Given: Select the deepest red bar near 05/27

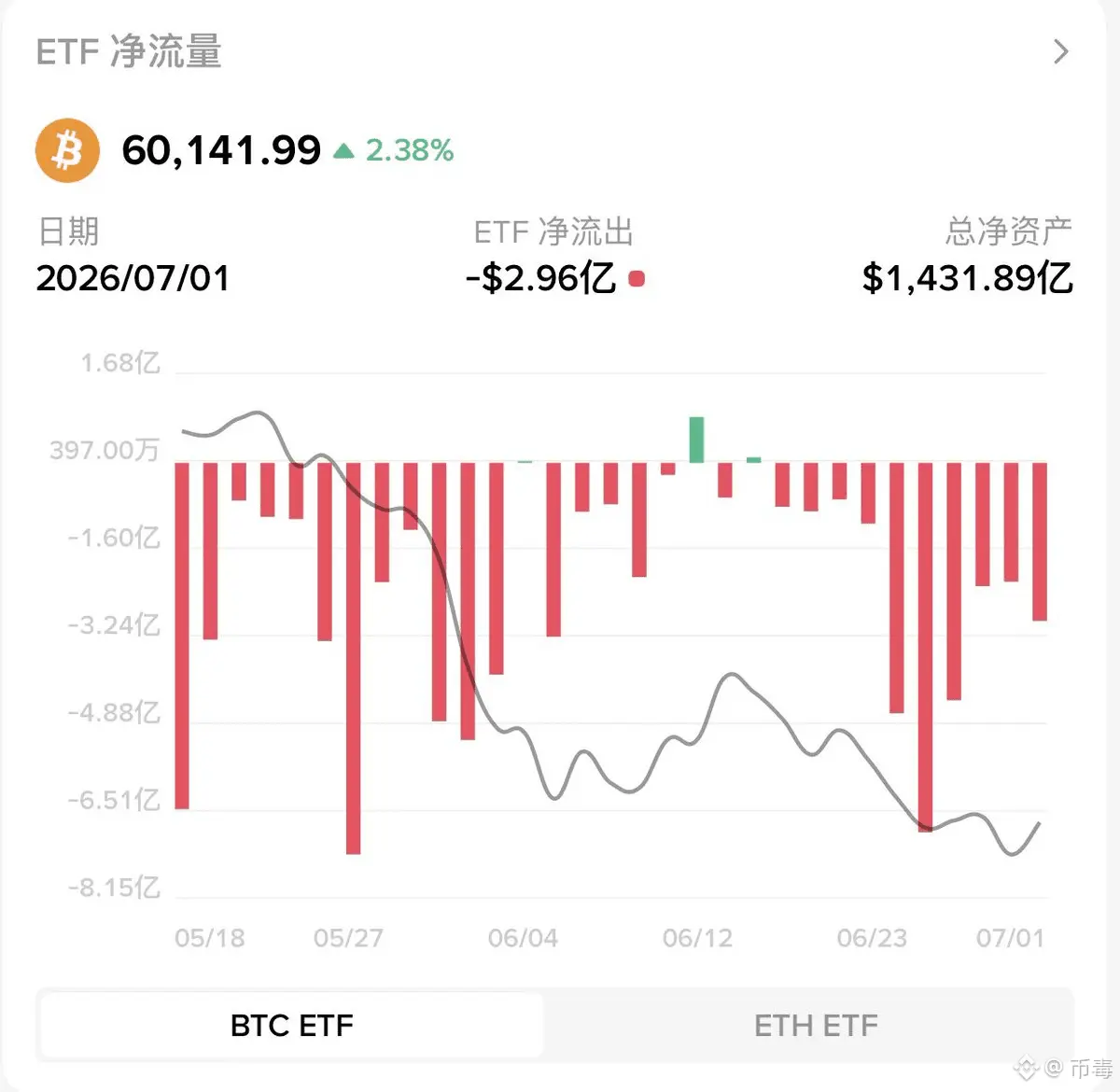Looking at the screenshot, I should click(353, 658).
